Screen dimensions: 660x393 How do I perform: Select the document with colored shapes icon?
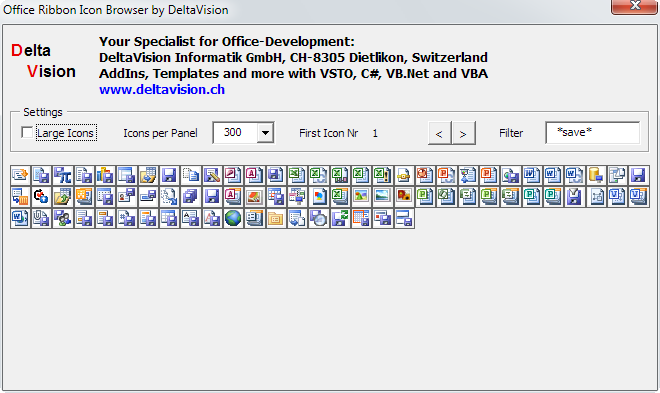(319, 196)
